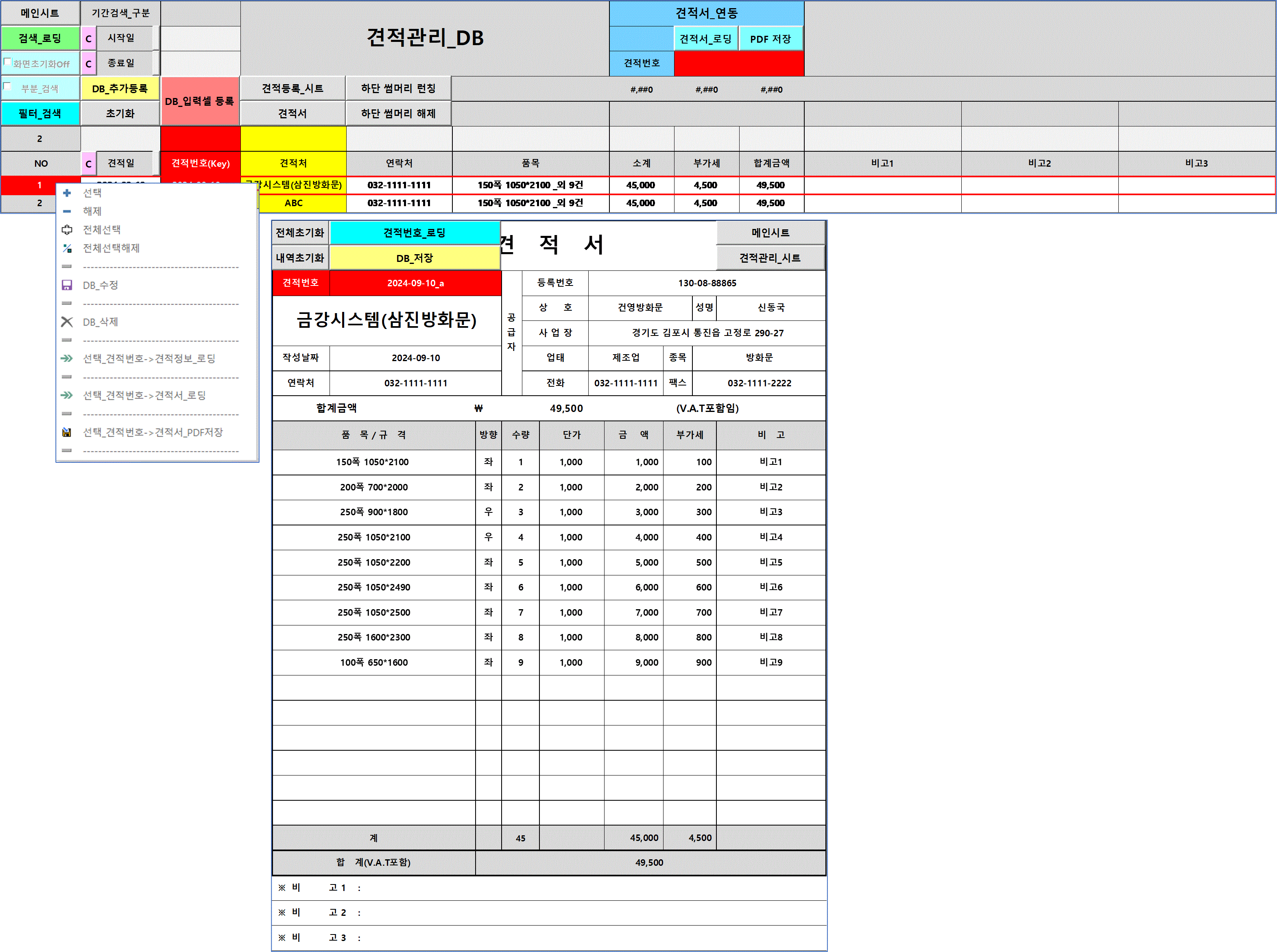The height and width of the screenshot is (952, 1277).
Task: Click the PDF 저장 button
Action: click(x=771, y=39)
